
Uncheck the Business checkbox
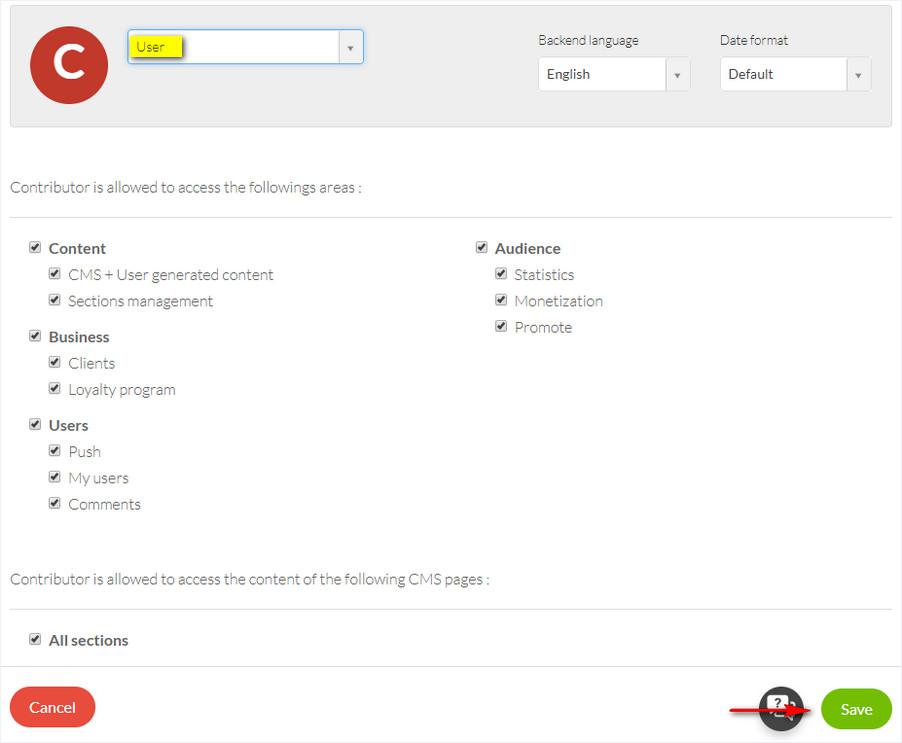click(x=35, y=336)
